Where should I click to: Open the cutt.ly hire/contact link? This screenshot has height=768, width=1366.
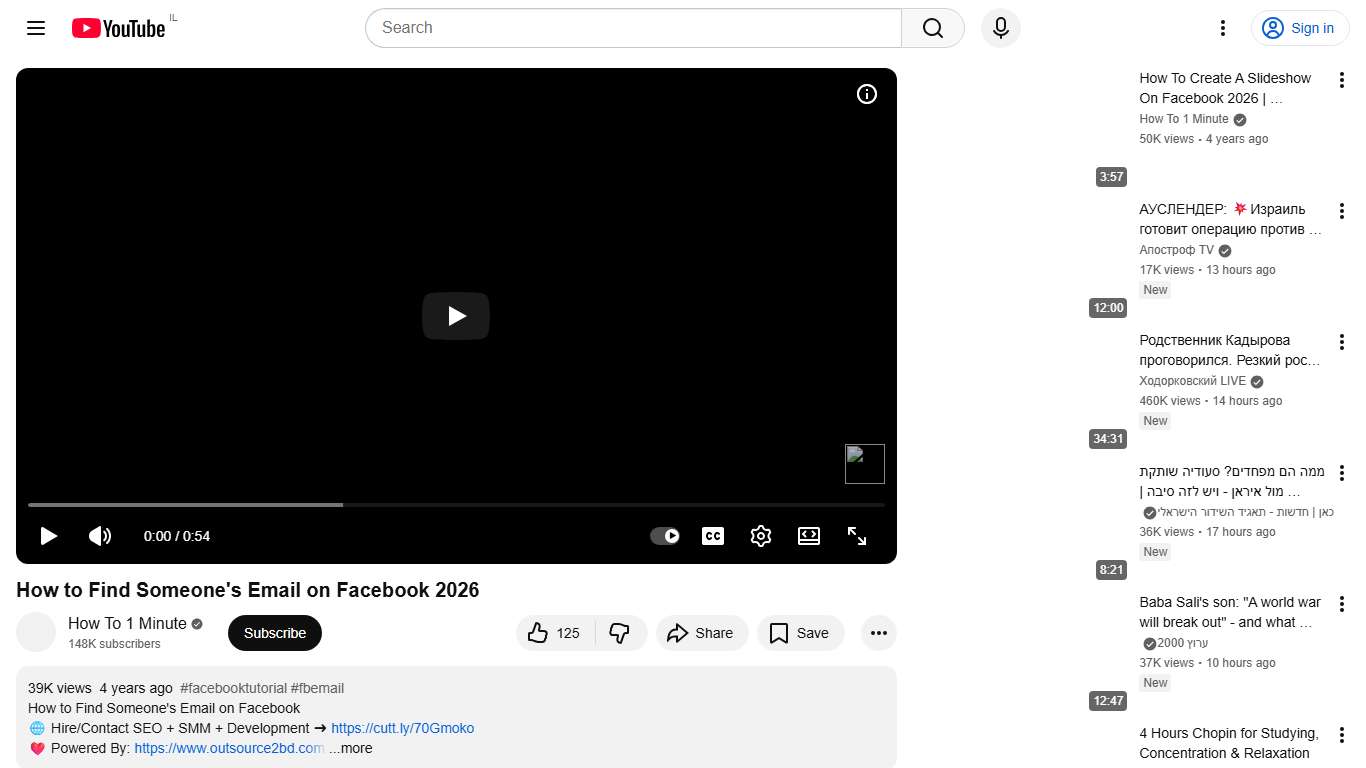tap(402, 728)
